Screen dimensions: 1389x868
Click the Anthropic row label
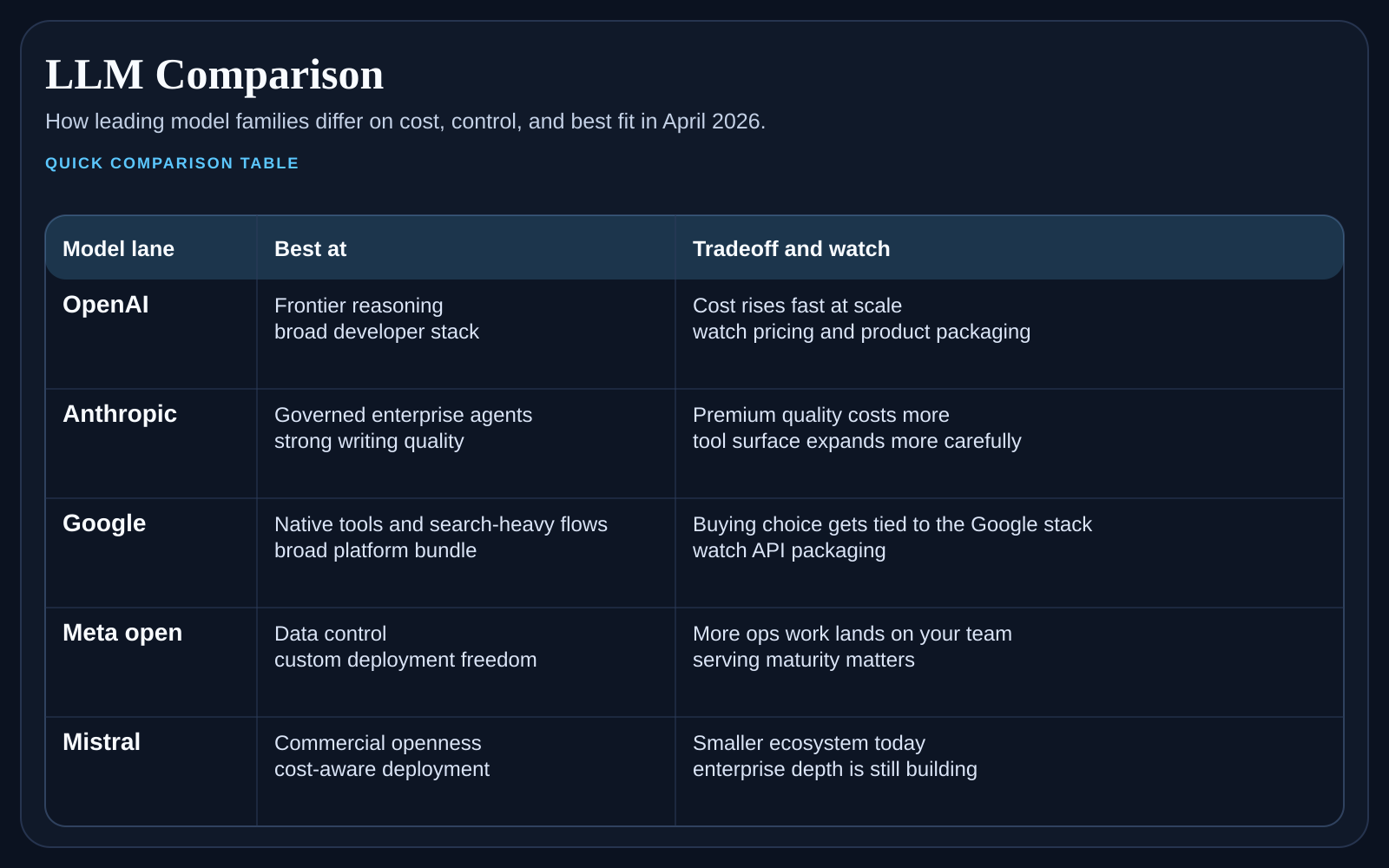120,414
